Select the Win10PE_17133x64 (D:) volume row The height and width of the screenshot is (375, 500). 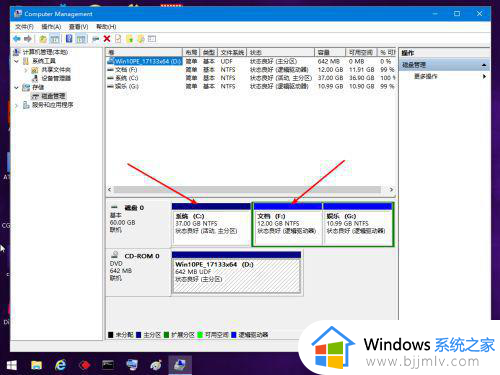click(x=251, y=61)
